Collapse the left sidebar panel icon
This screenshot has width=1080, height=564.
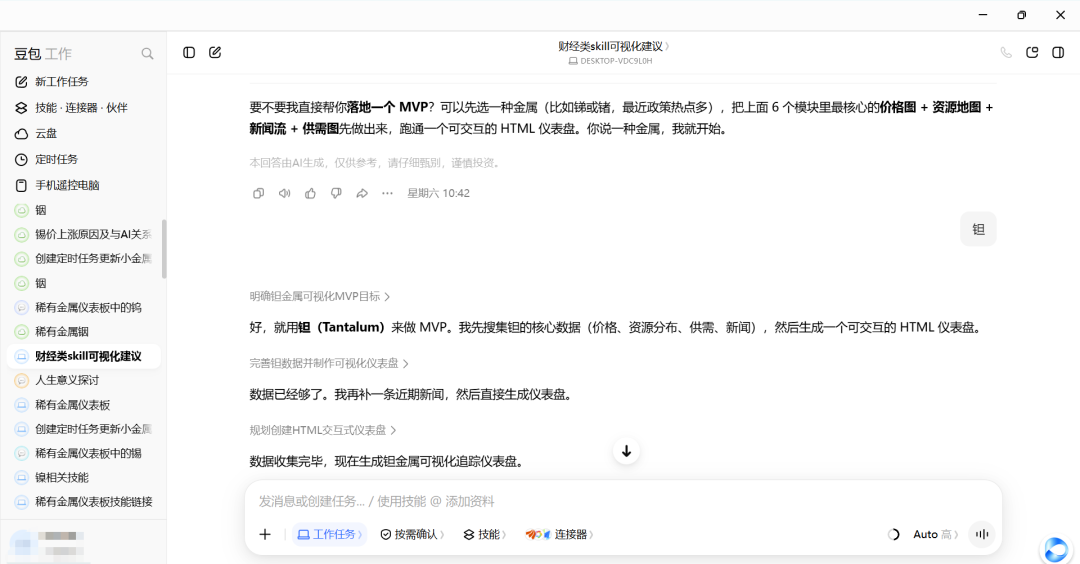click(x=189, y=52)
